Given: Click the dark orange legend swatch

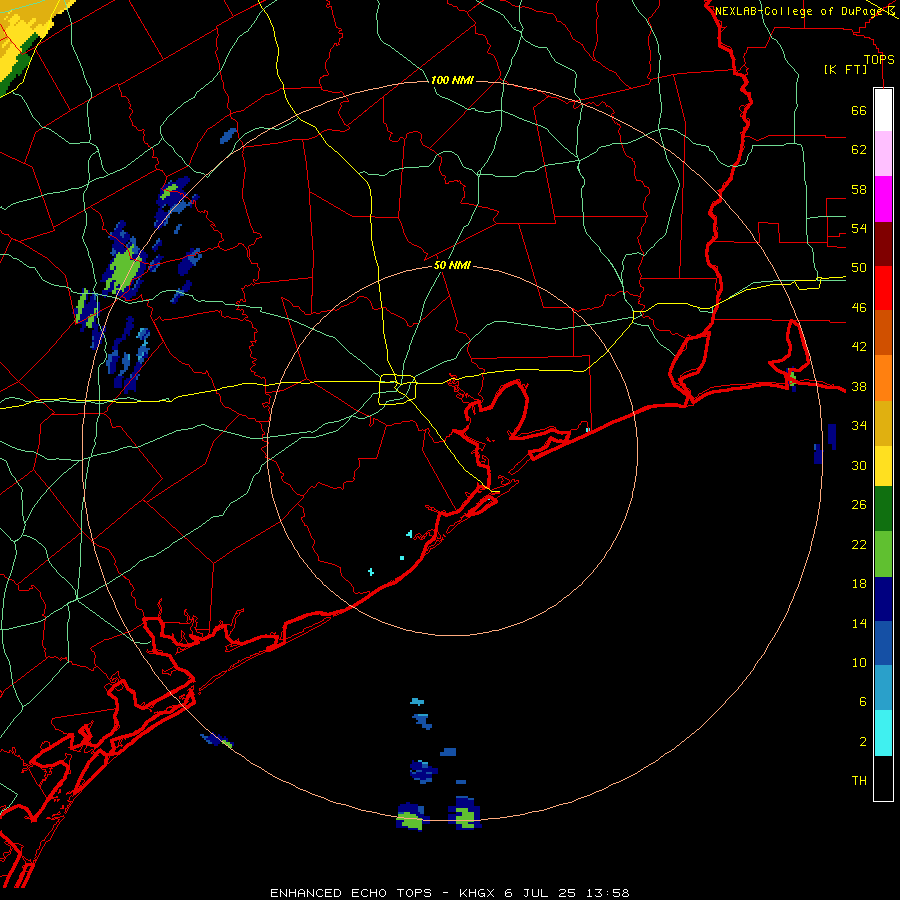Looking at the screenshot, I should click(x=883, y=332).
